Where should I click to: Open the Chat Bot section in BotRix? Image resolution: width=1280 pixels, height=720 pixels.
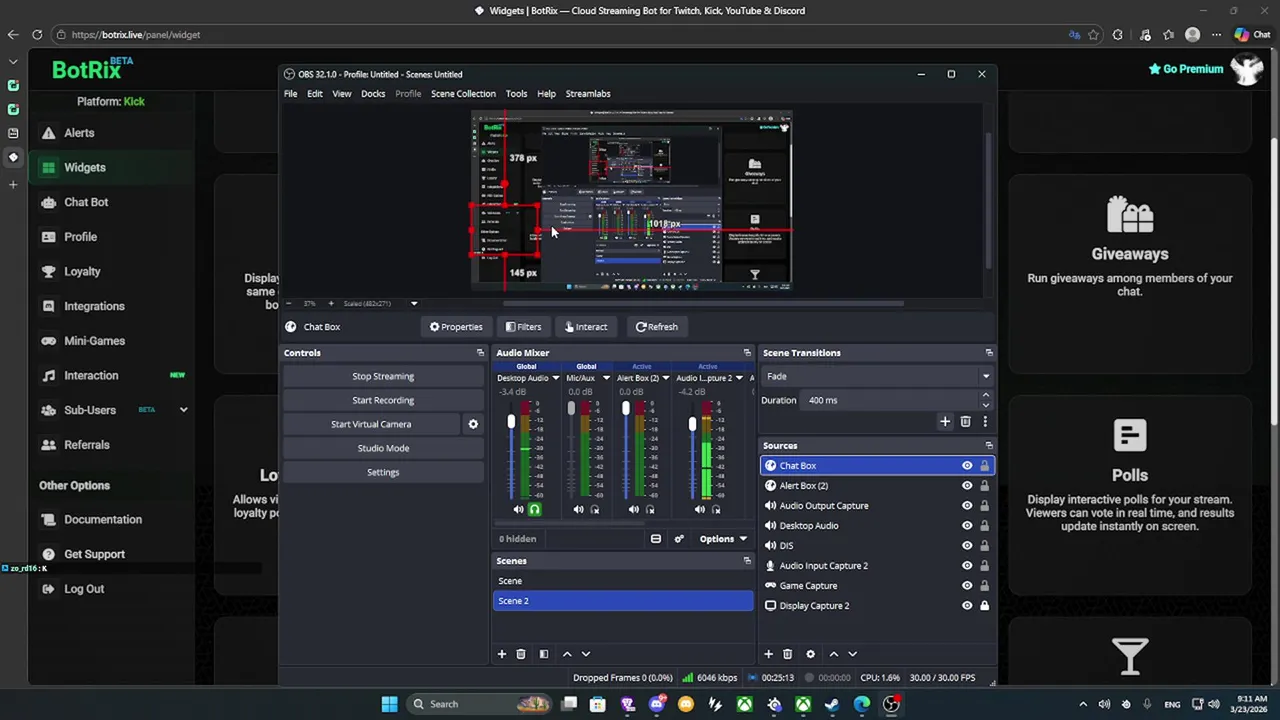[x=85, y=202]
